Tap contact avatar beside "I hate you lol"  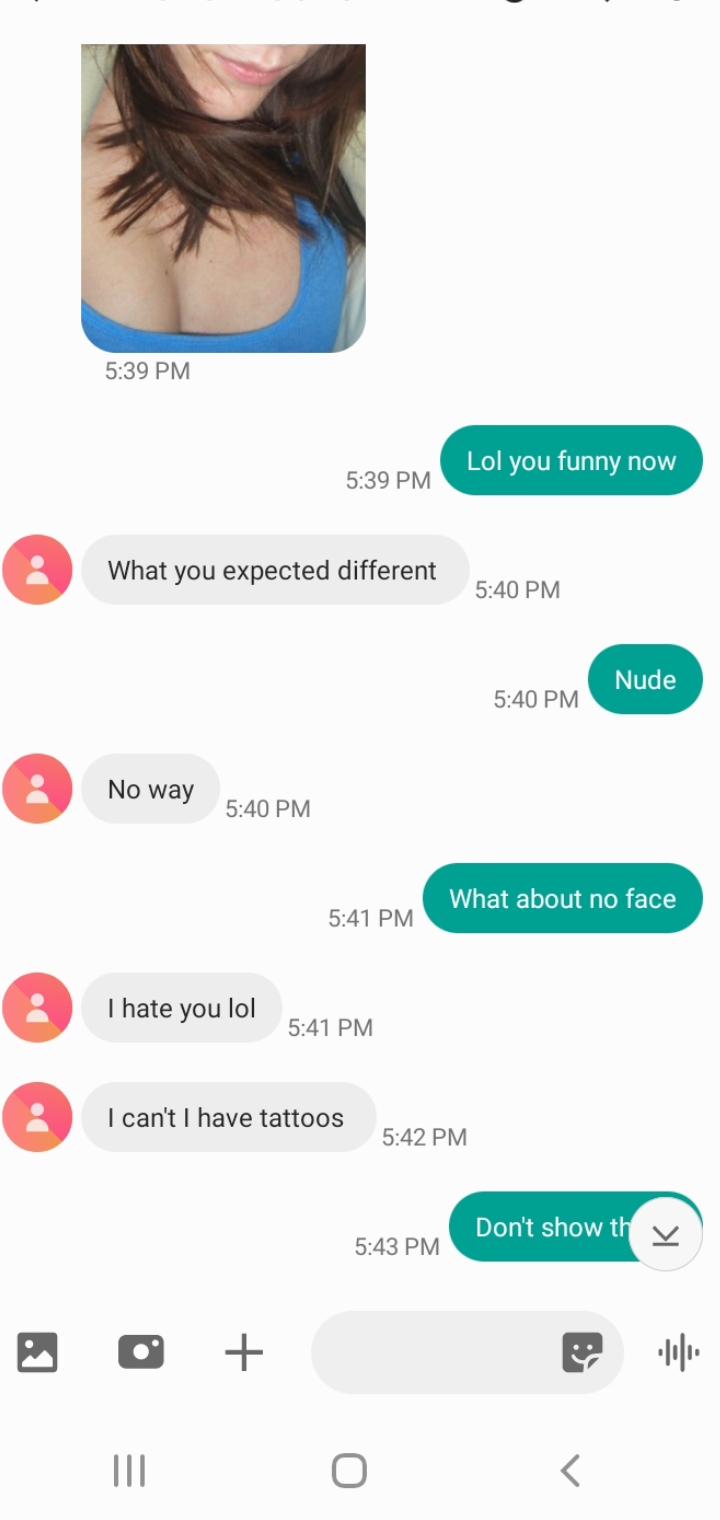(37, 1008)
